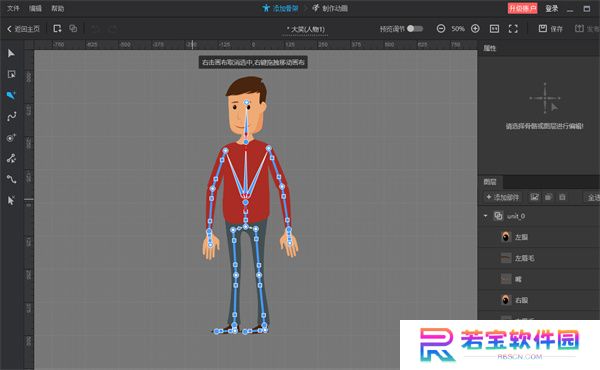Click the 大笑(人物1) project title
600x370 pixels.
tap(306, 29)
